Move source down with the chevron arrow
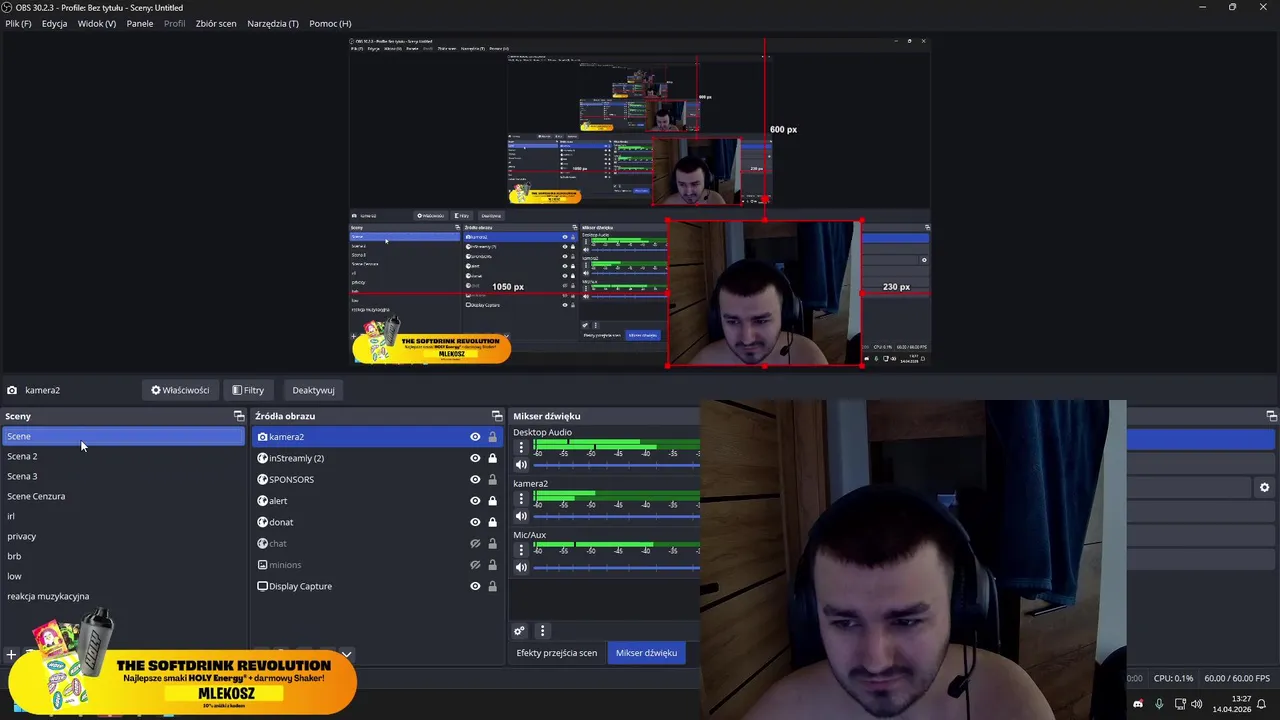This screenshot has width=1280, height=720. (x=346, y=654)
